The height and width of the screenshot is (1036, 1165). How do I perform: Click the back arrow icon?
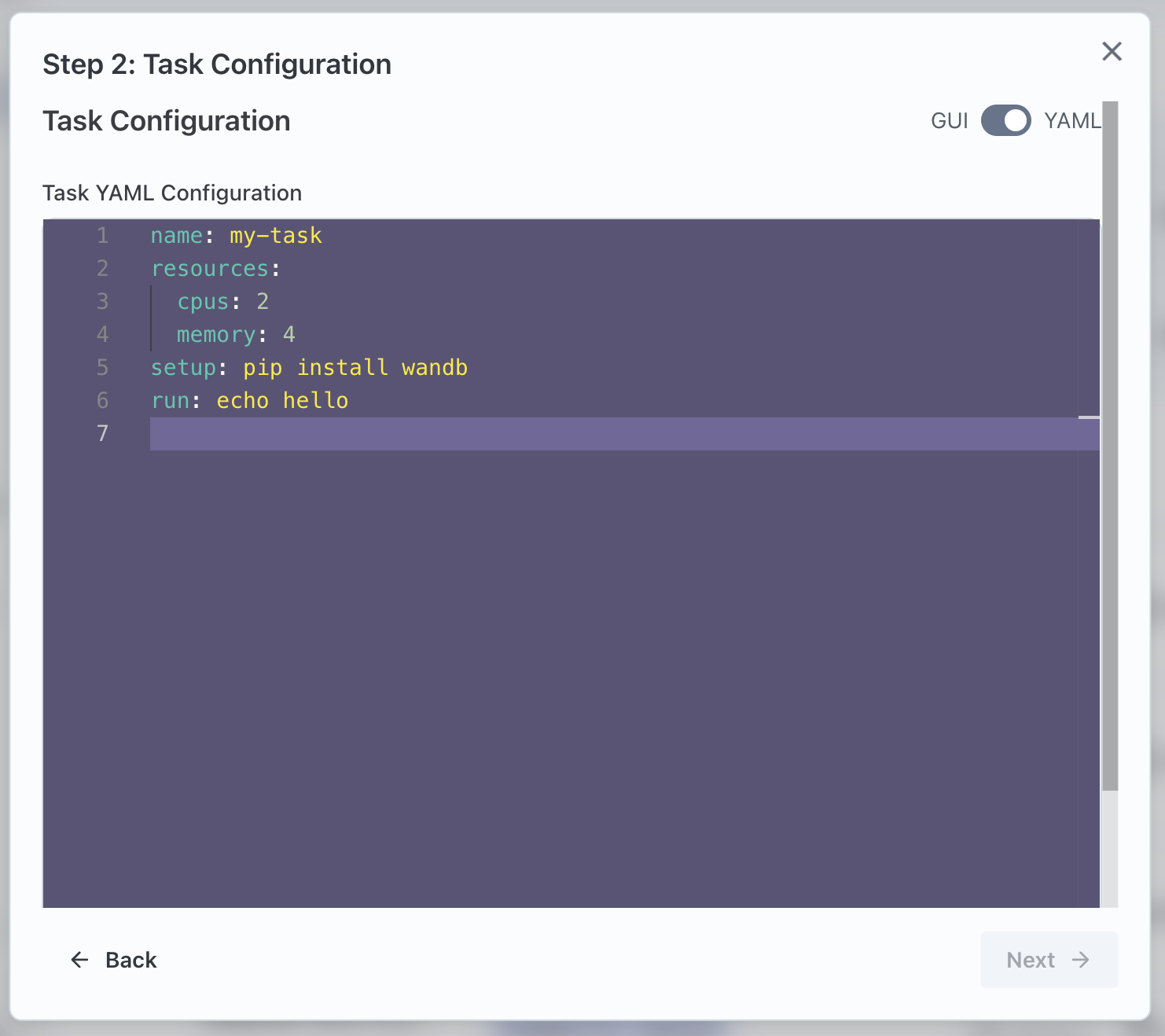pyautogui.click(x=79, y=960)
